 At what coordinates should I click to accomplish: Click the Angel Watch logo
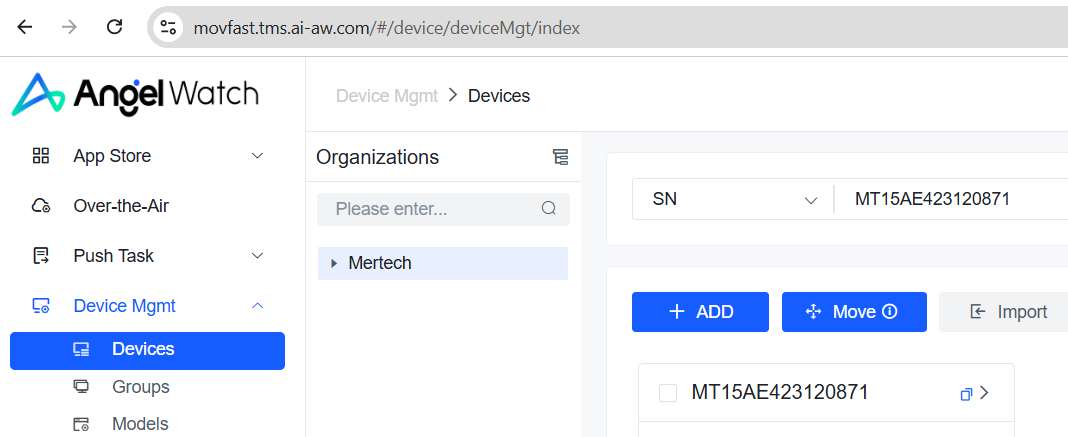pyautogui.click(x=135, y=95)
